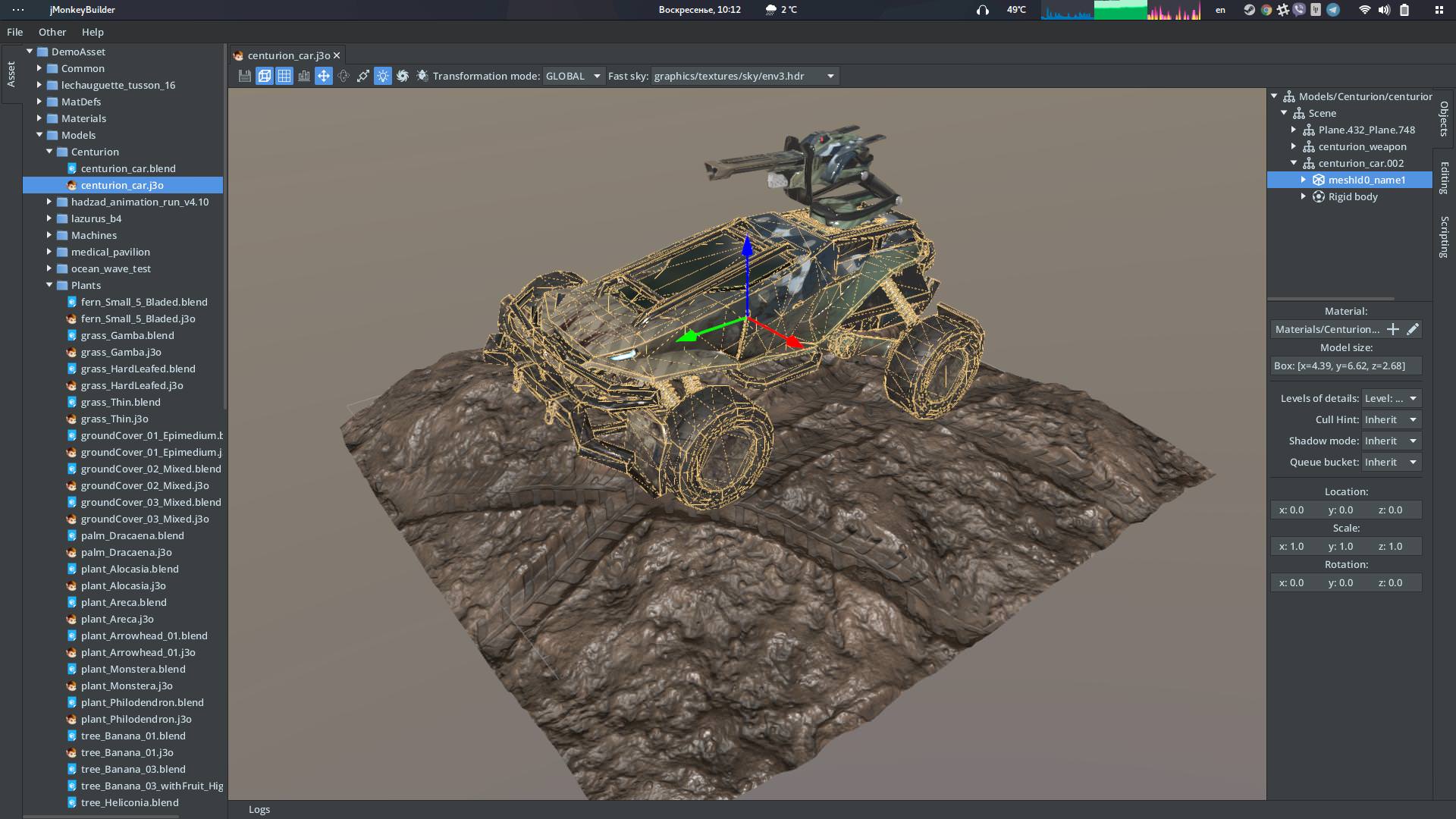The image size is (1456, 819).
Task: Click the swirl audio/physics toolbar icon
Action: click(403, 76)
